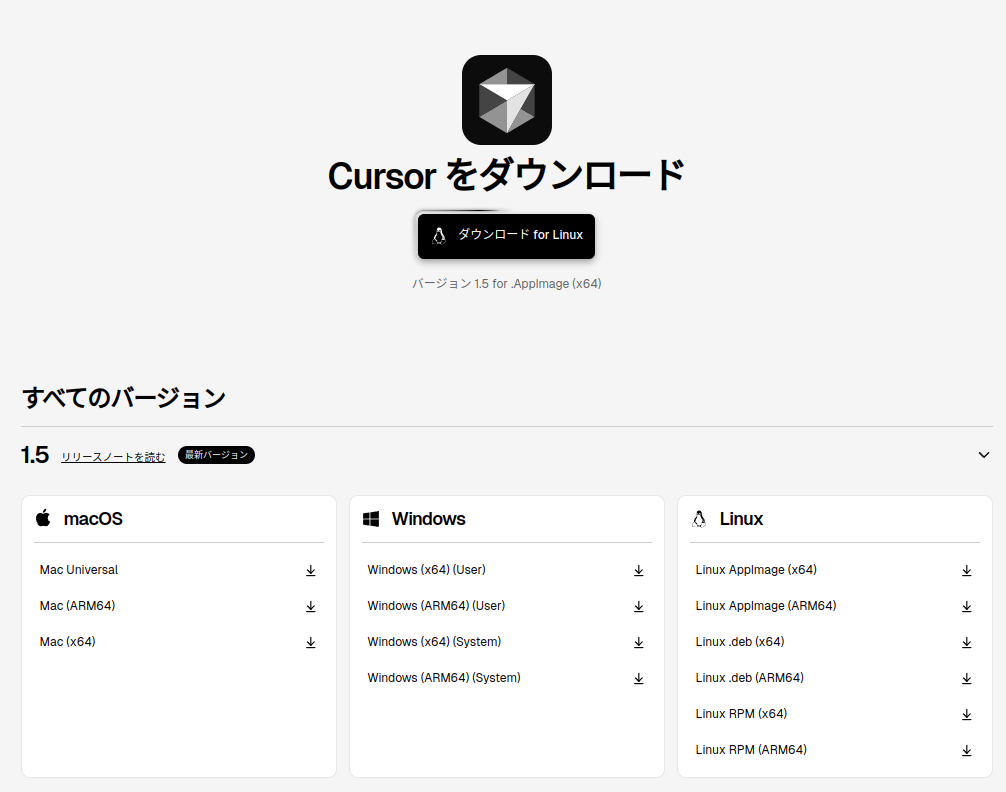Image resolution: width=1006 pixels, height=792 pixels.
Task: Click the download arrow for Mac (ARM64)
Action: coord(310,606)
